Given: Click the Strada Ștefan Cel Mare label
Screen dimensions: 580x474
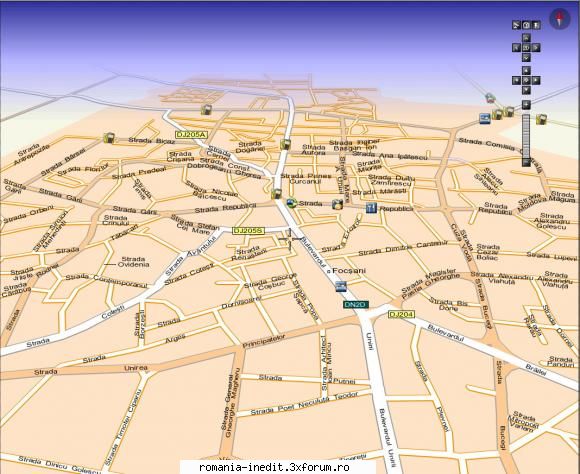Looking at the screenshot, I should click(195, 224).
